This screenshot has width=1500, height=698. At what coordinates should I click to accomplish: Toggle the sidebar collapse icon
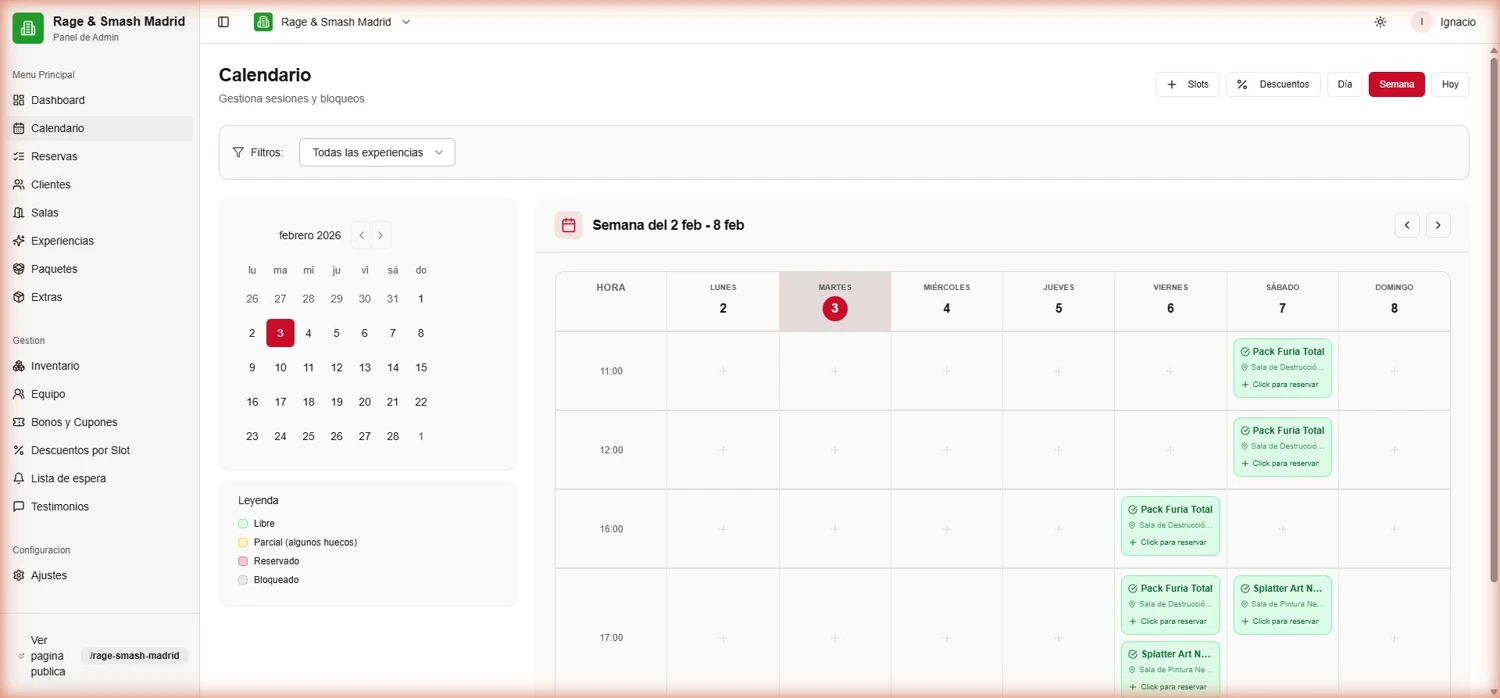pyautogui.click(x=223, y=22)
